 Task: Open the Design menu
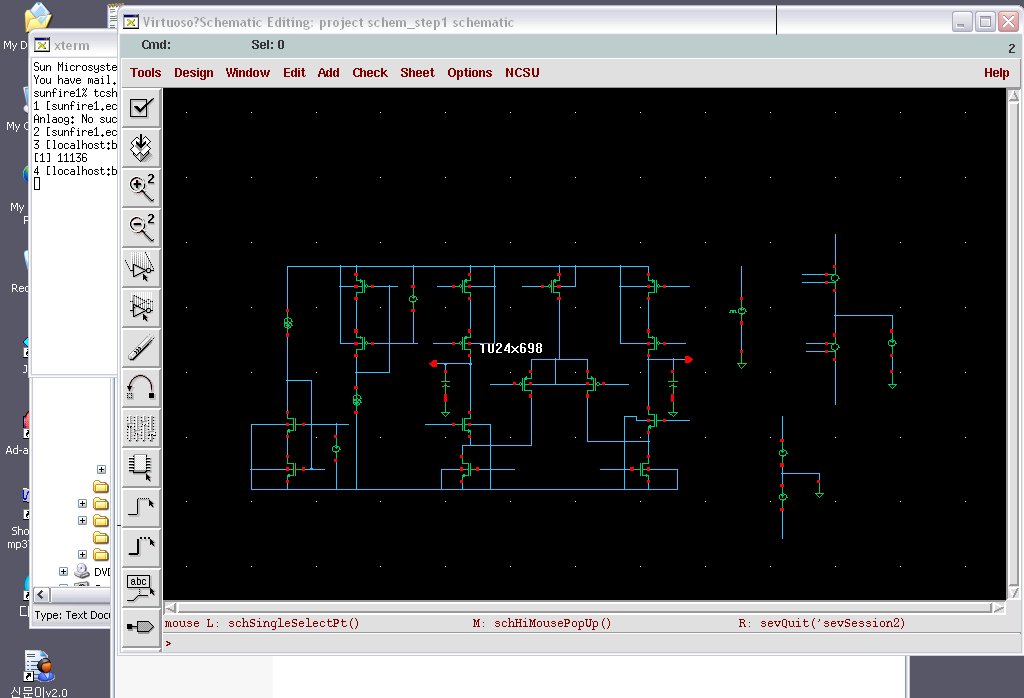pos(193,72)
